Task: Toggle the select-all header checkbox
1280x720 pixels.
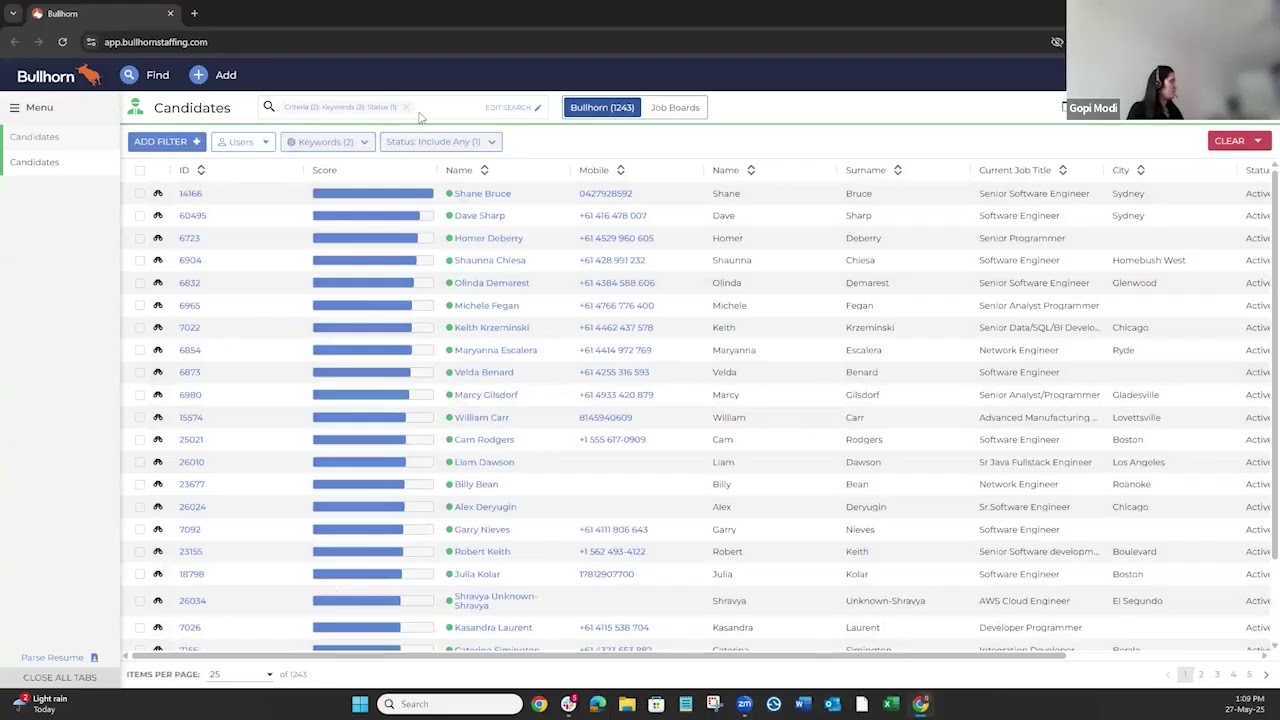Action: coord(140,170)
